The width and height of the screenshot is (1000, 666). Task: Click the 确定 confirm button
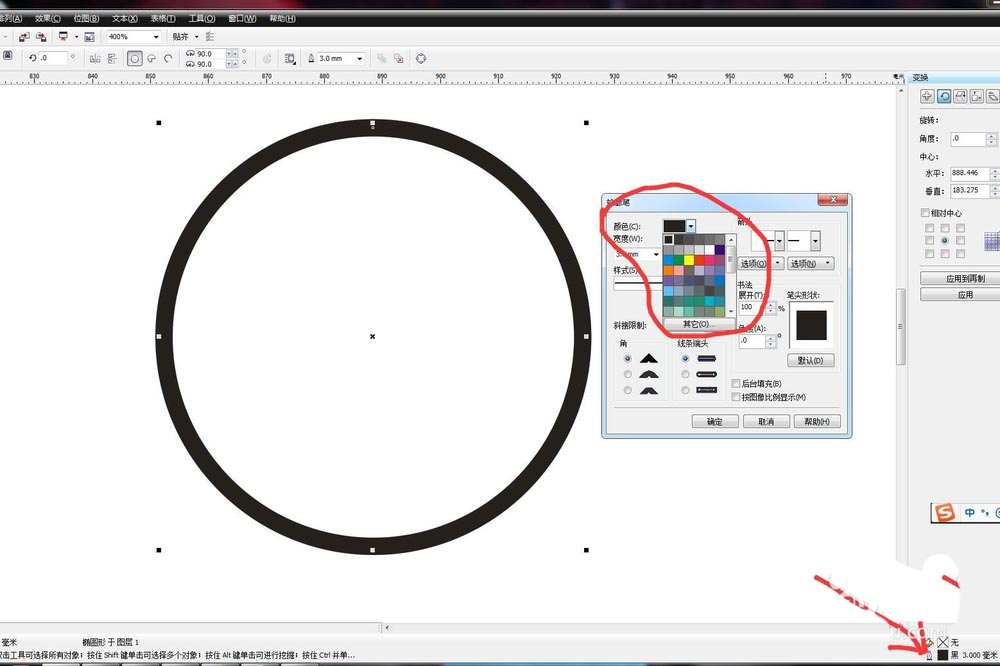tap(715, 422)
